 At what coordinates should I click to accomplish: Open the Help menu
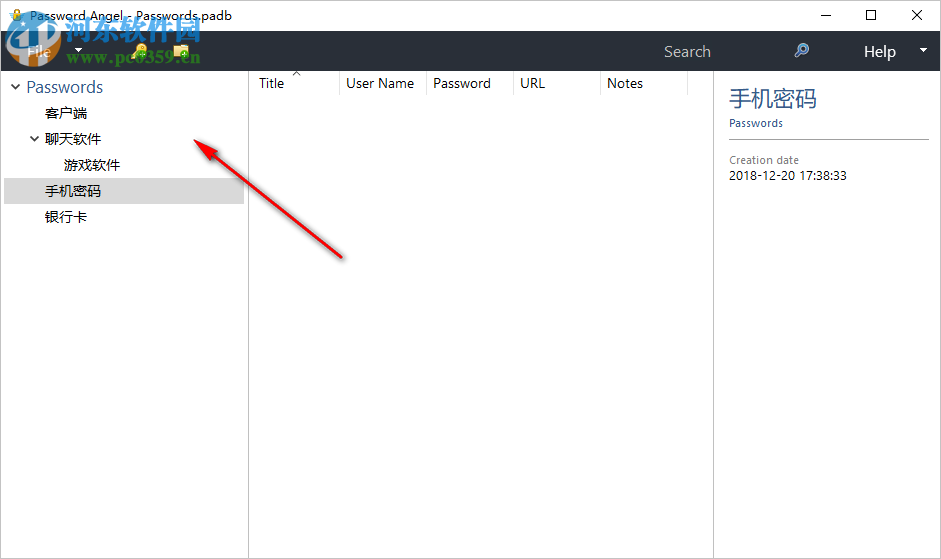[880, 52]
